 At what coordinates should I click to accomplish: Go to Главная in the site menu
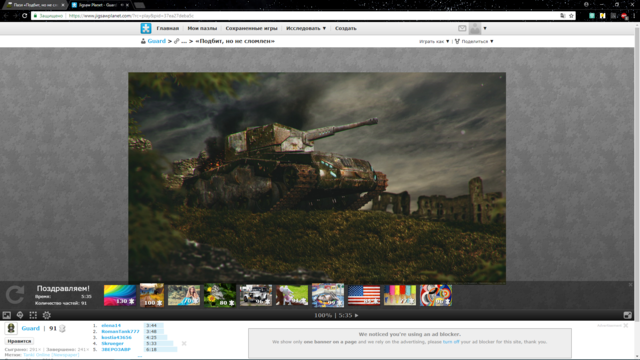(x=168, y=28)
